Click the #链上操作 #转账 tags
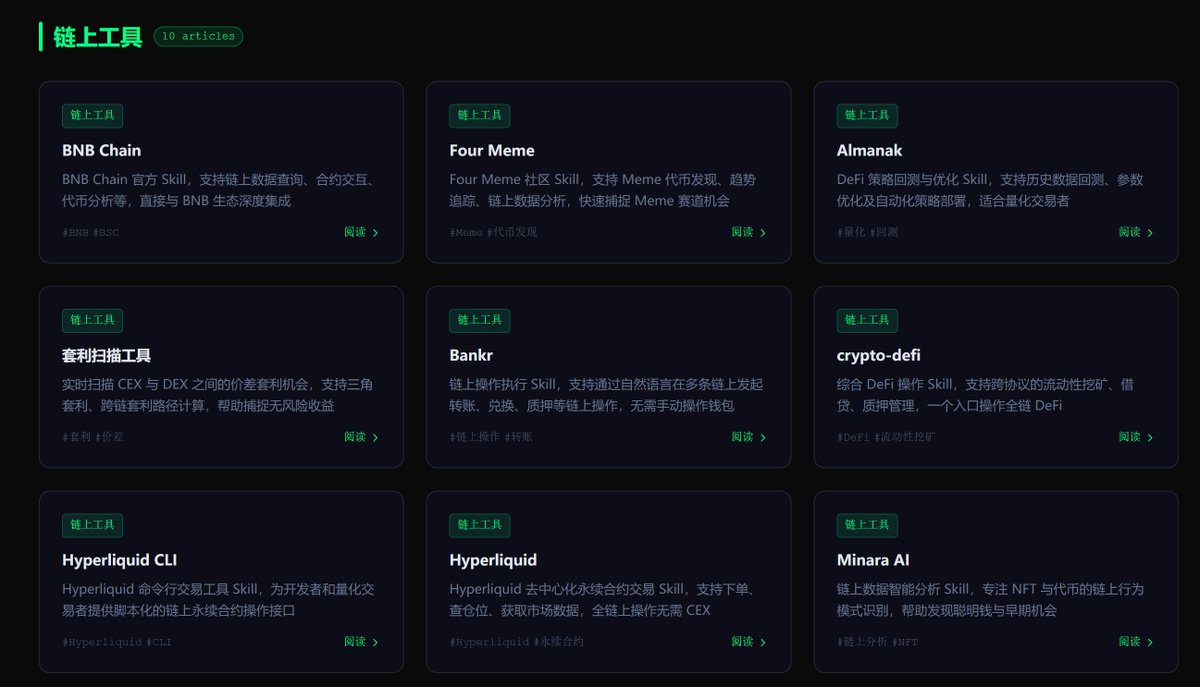1200x687 pixels. pos(491,437)
